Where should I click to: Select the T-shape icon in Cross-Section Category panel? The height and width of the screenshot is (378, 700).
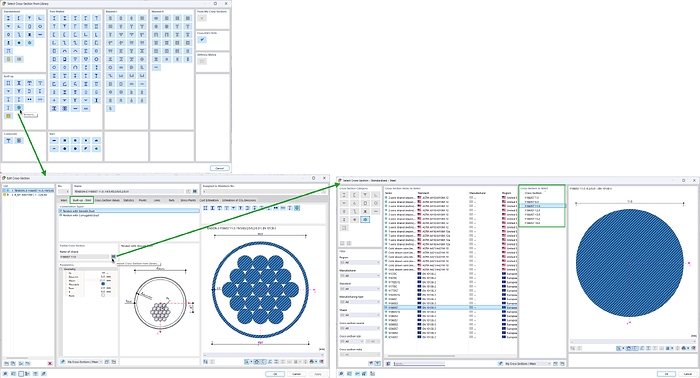(x=365, y=195)
